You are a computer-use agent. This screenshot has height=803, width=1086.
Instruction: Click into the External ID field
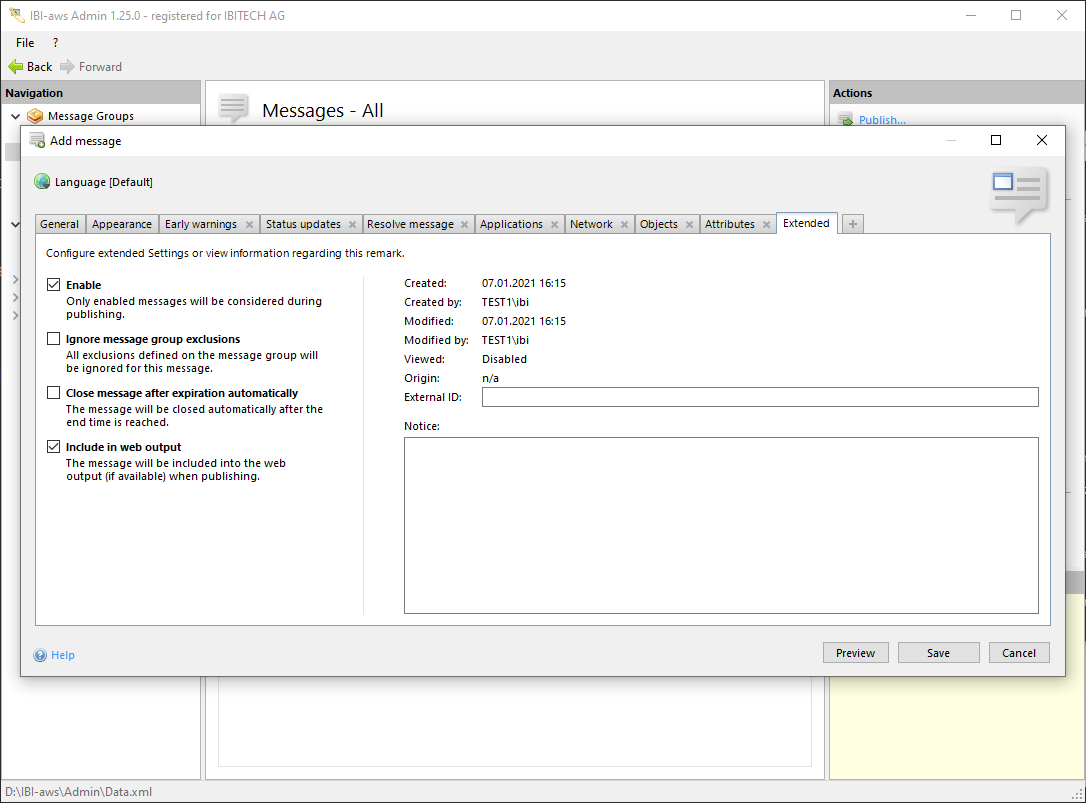pos(760,397)
